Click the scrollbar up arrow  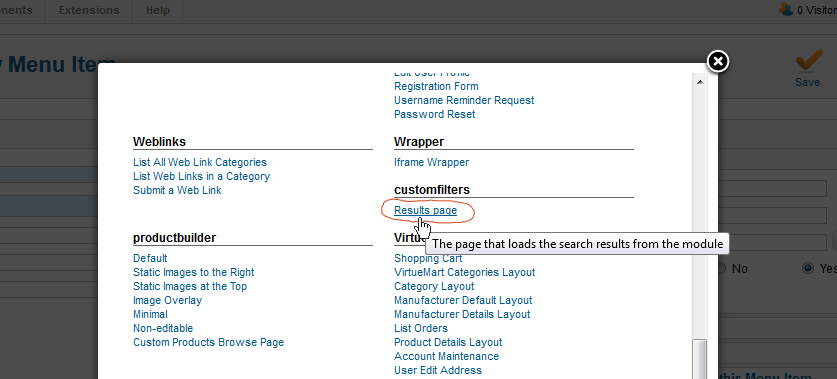(700, 82)
